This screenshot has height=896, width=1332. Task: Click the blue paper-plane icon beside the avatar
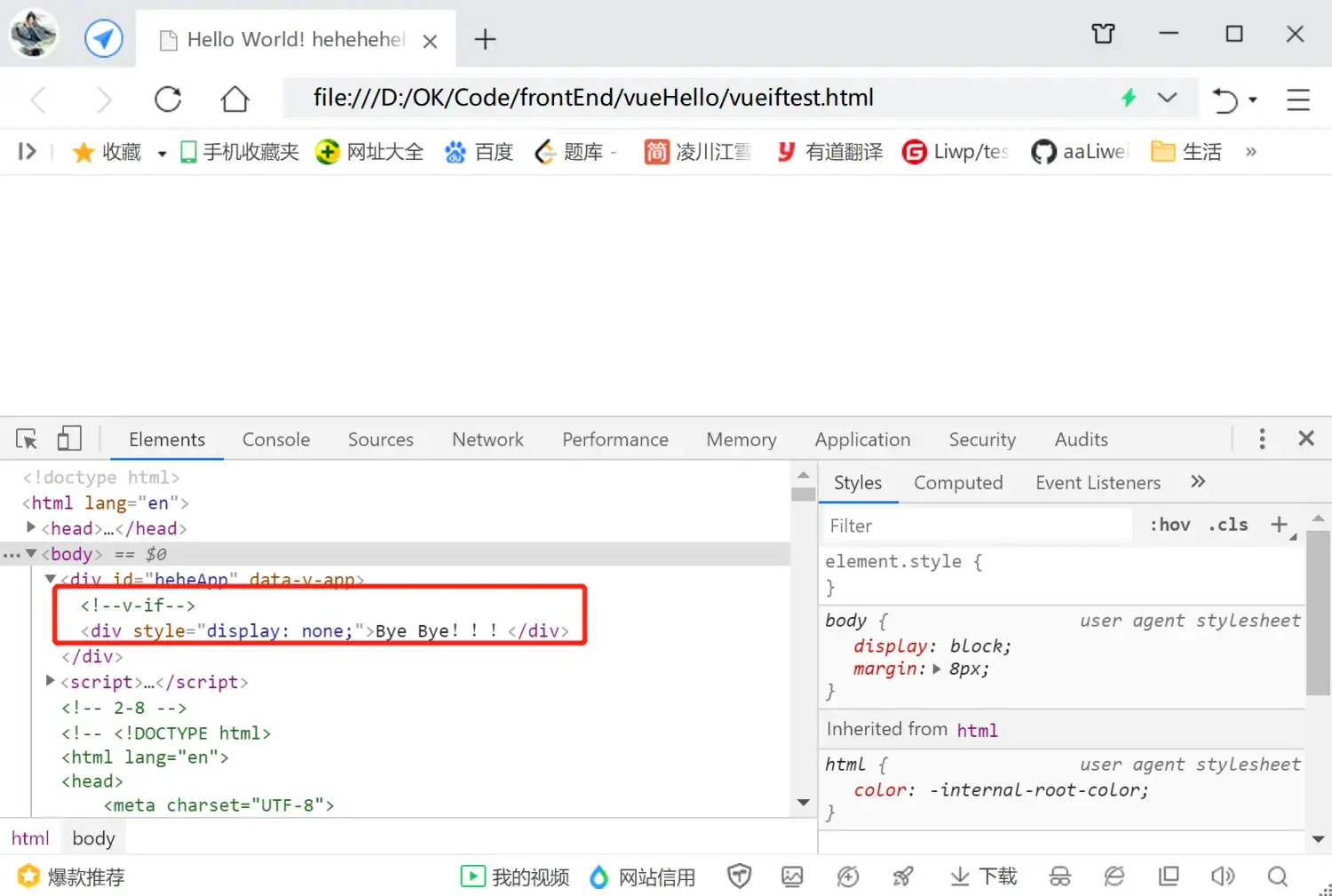(x=104, y=39)
